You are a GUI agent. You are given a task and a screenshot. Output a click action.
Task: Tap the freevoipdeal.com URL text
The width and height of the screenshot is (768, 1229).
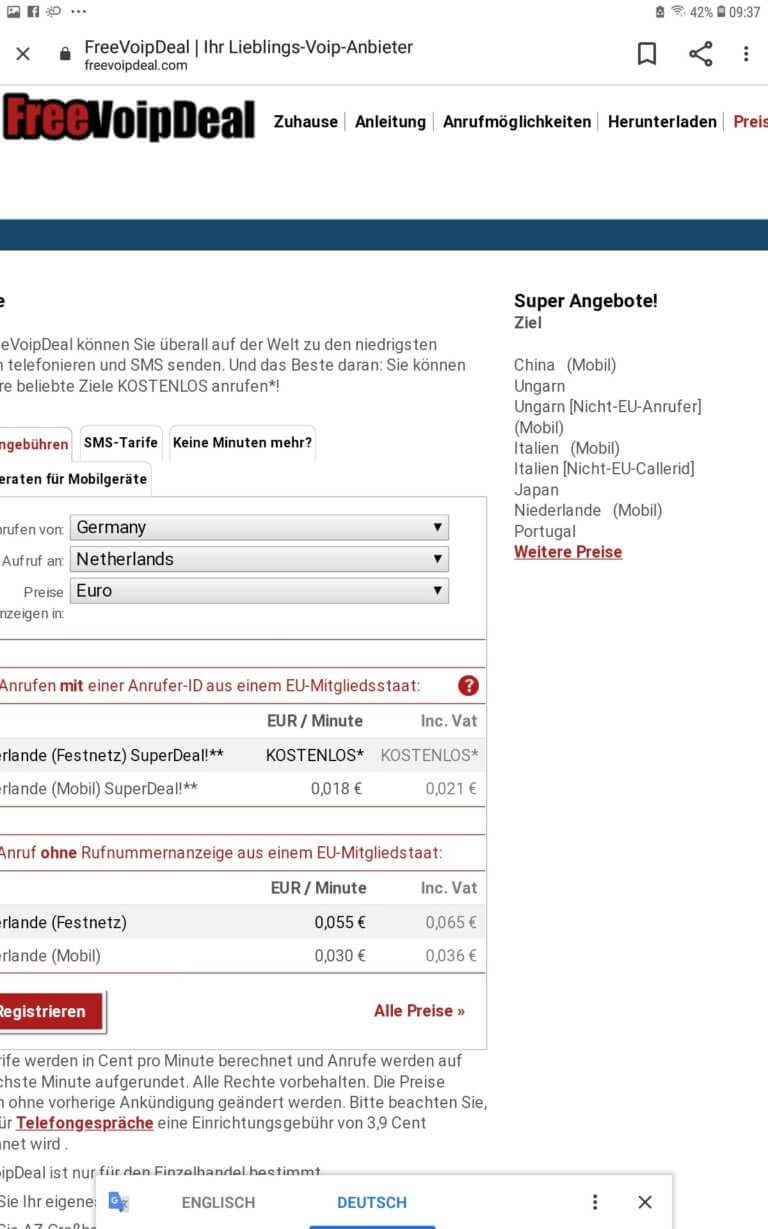(x=136, y=65)
